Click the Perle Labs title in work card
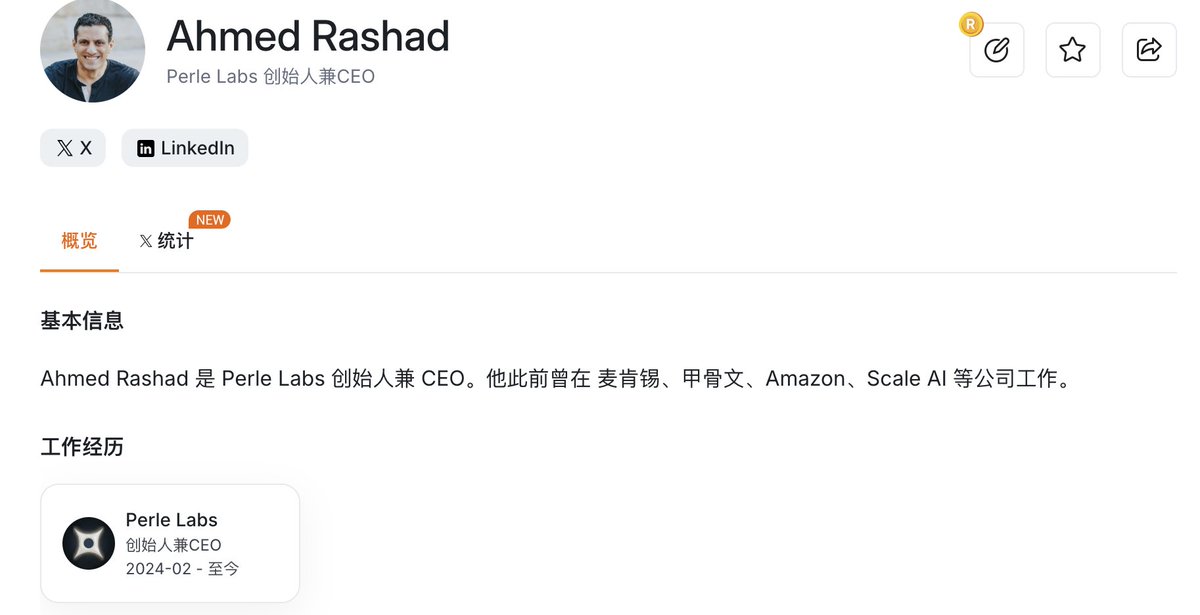The width and height of the screenshot is (1200, 615). [x=171, y=520]
